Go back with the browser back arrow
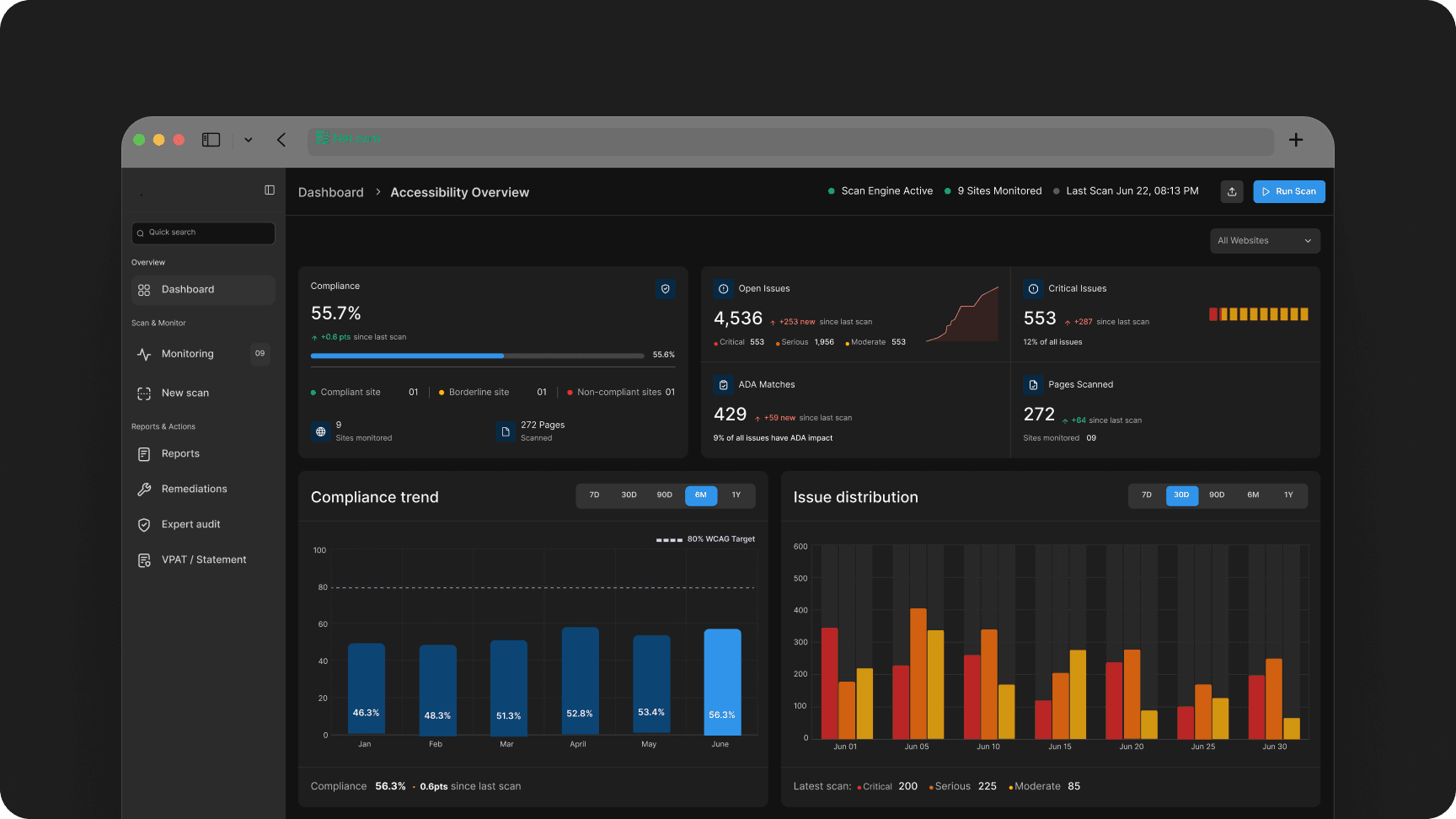The image size is (1456, 819). pos(281,140)
